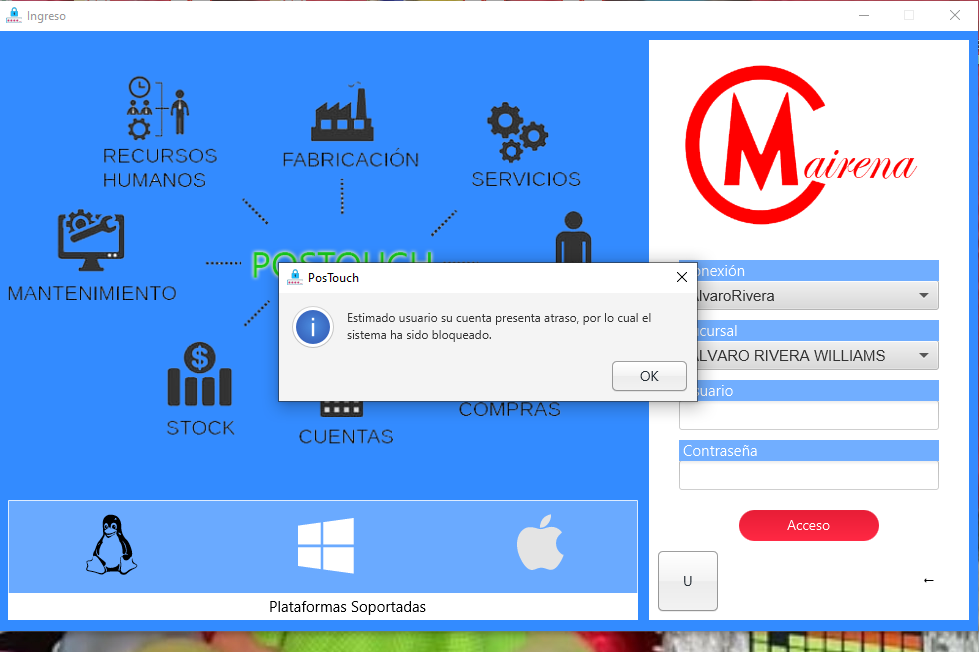Click the Windows logo icon
Viewport: 979px width, 652px height.
point(325,546)
